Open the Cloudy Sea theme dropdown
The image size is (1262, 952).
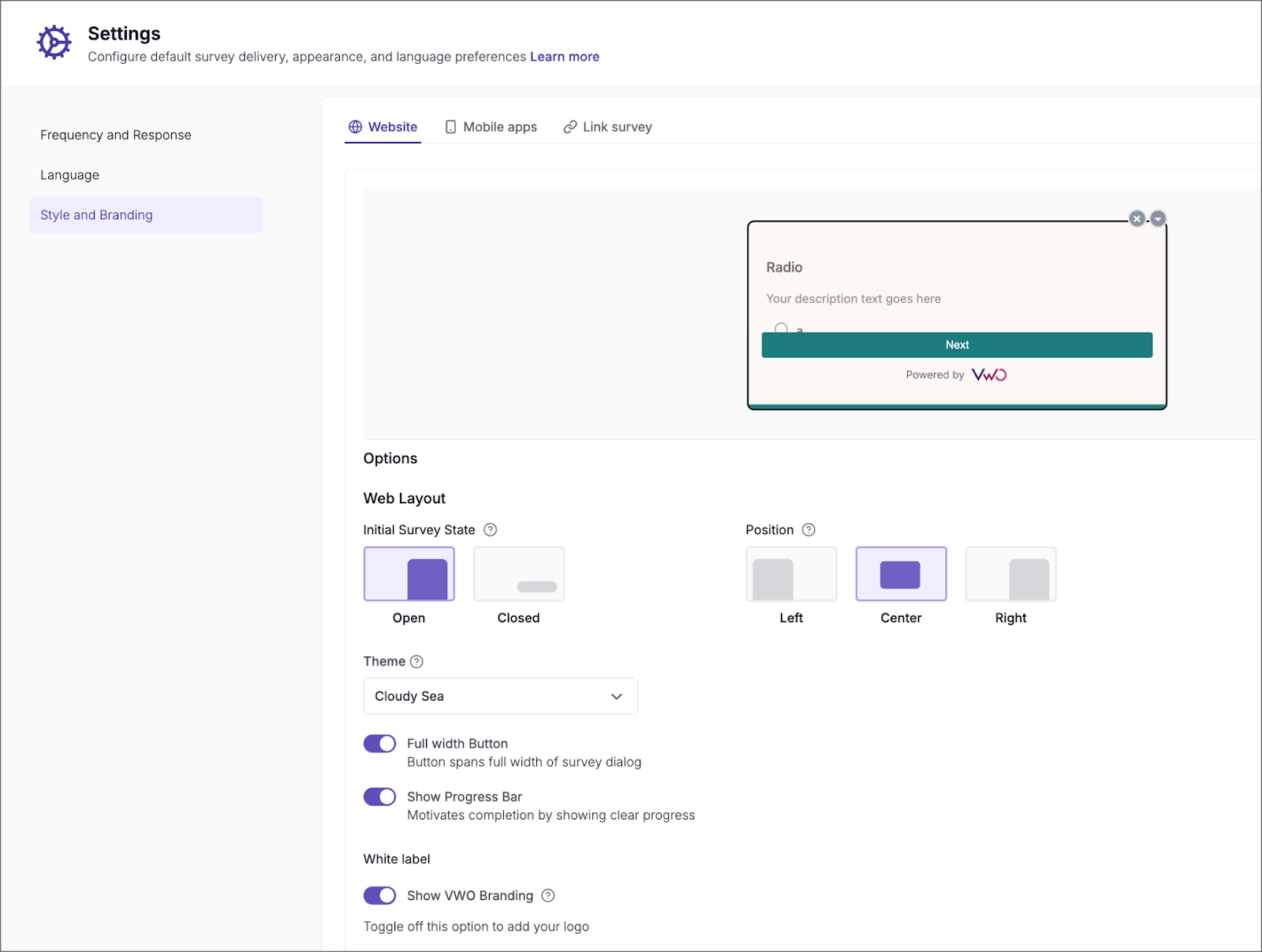(x=500, y=696)
